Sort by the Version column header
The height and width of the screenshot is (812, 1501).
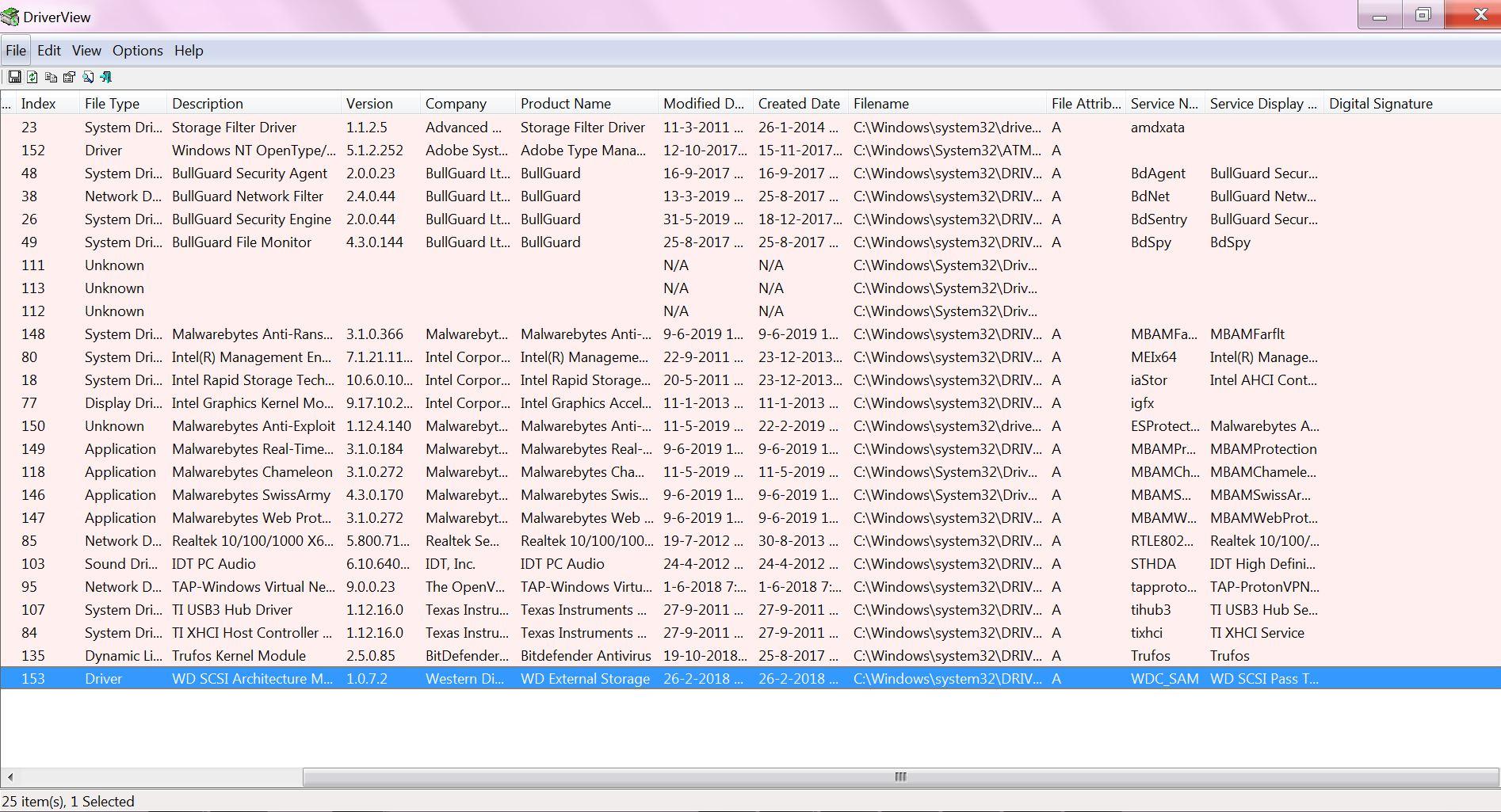pyautogui.click(x=380, y=104)
